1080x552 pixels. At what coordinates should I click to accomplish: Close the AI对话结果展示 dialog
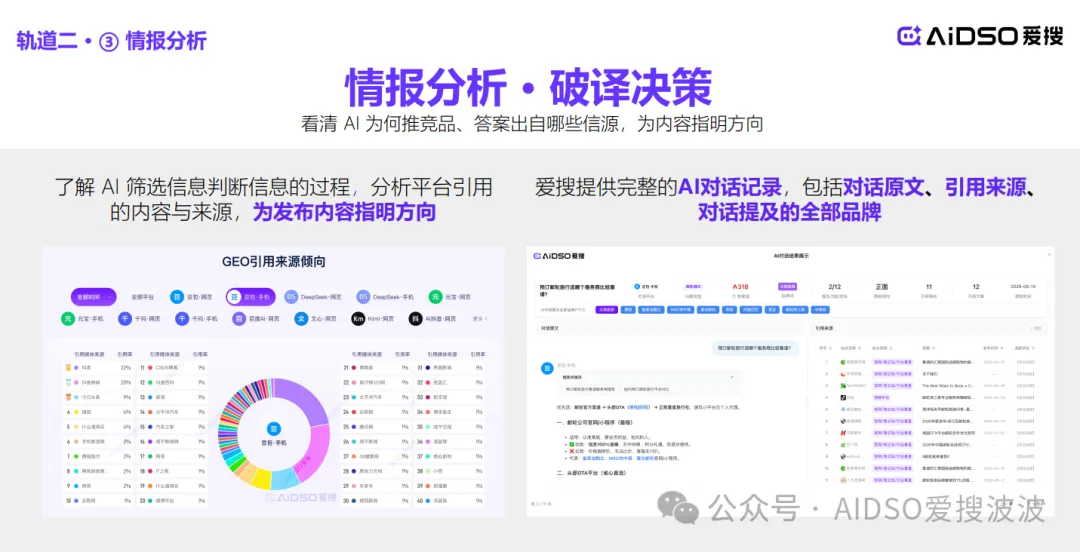1049,255
